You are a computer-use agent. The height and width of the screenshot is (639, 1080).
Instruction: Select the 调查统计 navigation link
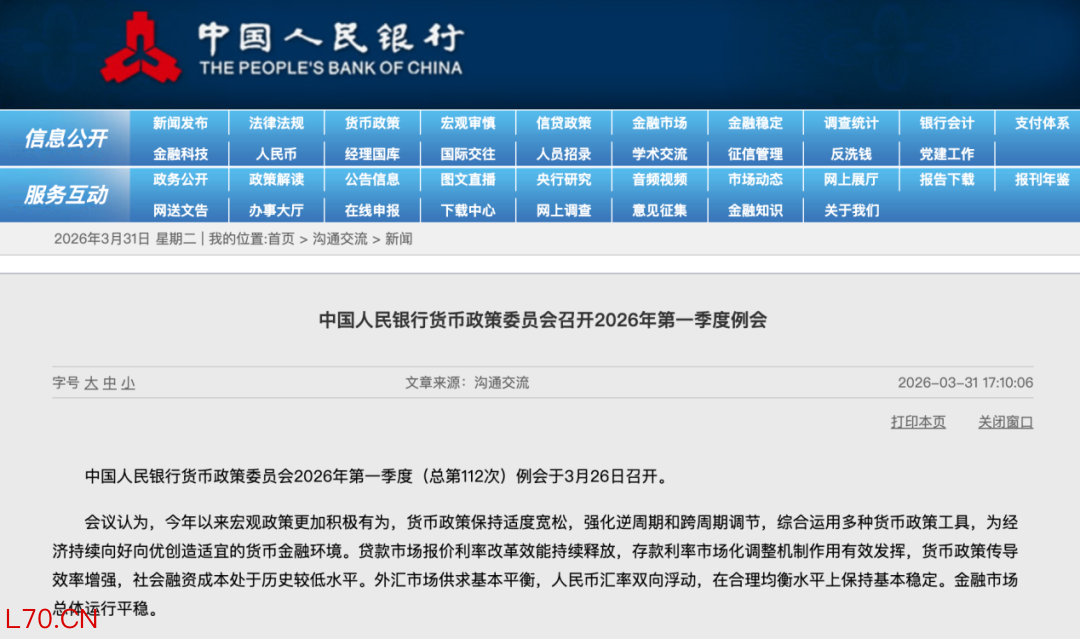pos(851,124)
